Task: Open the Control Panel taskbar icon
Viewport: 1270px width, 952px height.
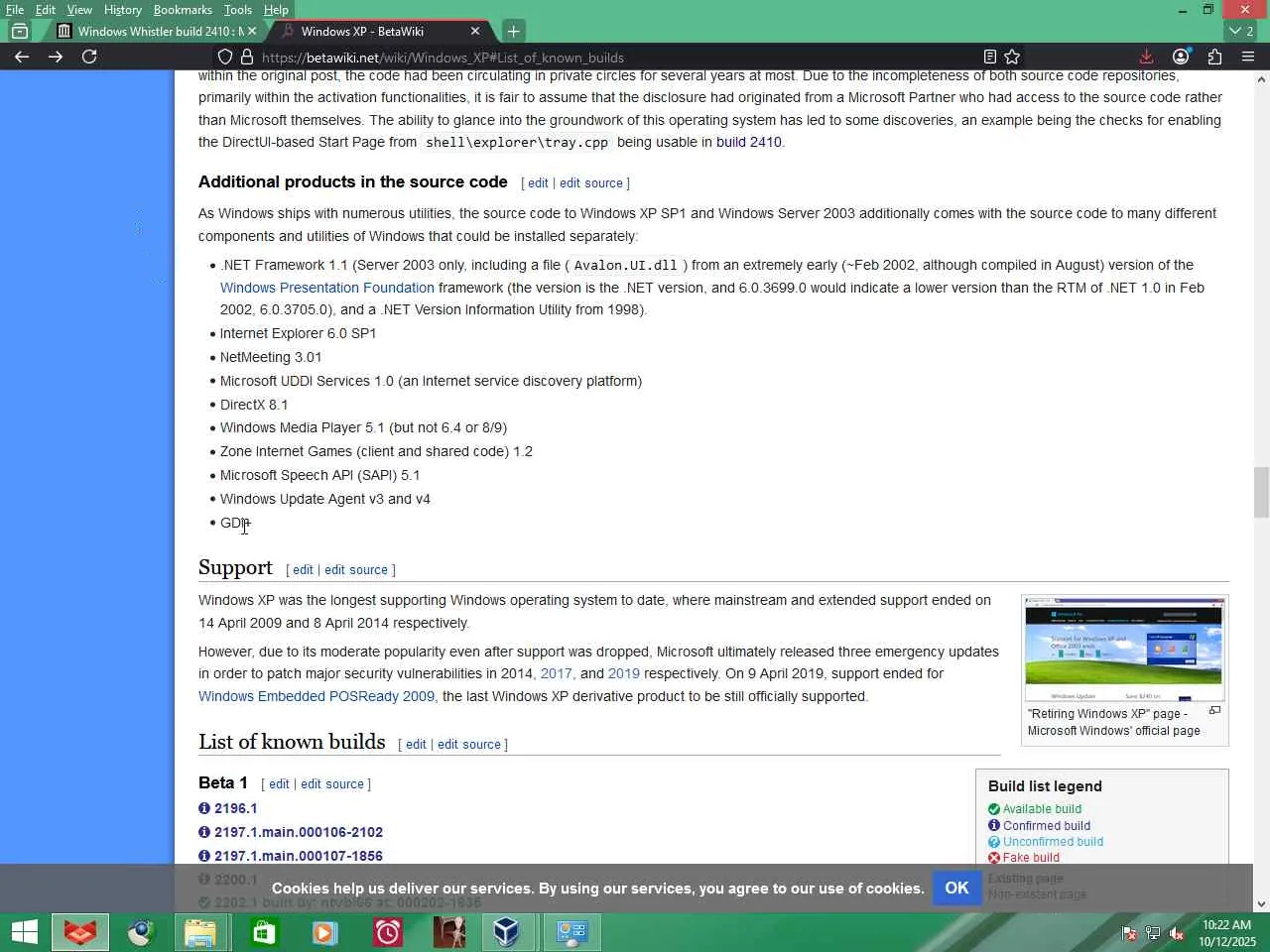Action: [571, 932]
